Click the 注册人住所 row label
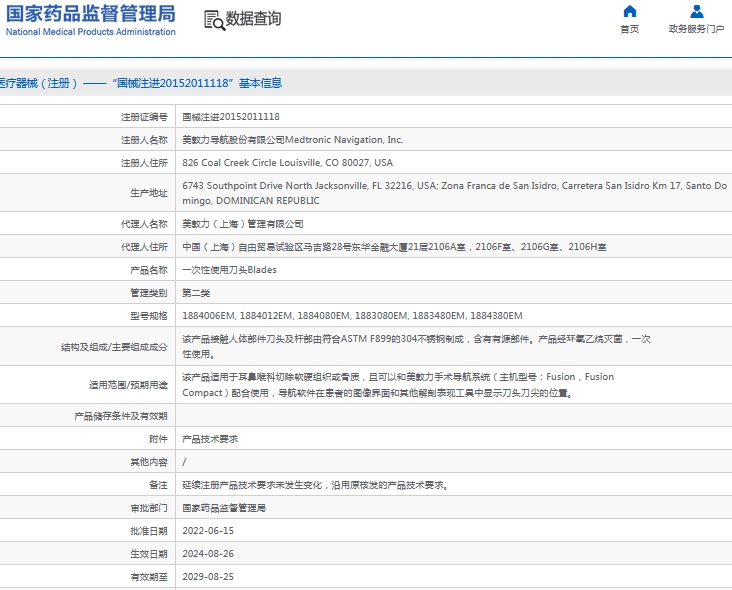The height and width of the screenshot is (590, 732). point(144,162)
